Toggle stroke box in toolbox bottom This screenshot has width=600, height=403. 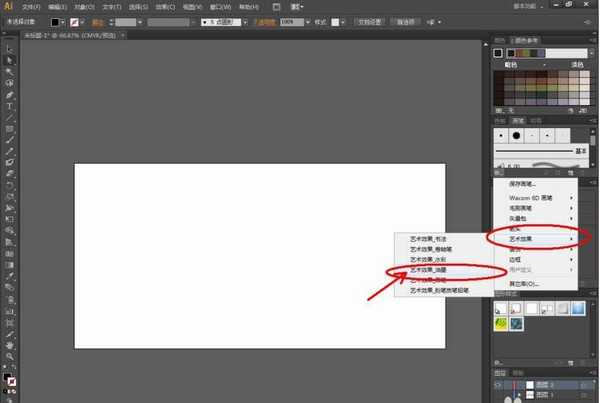[x=12, y=382]
